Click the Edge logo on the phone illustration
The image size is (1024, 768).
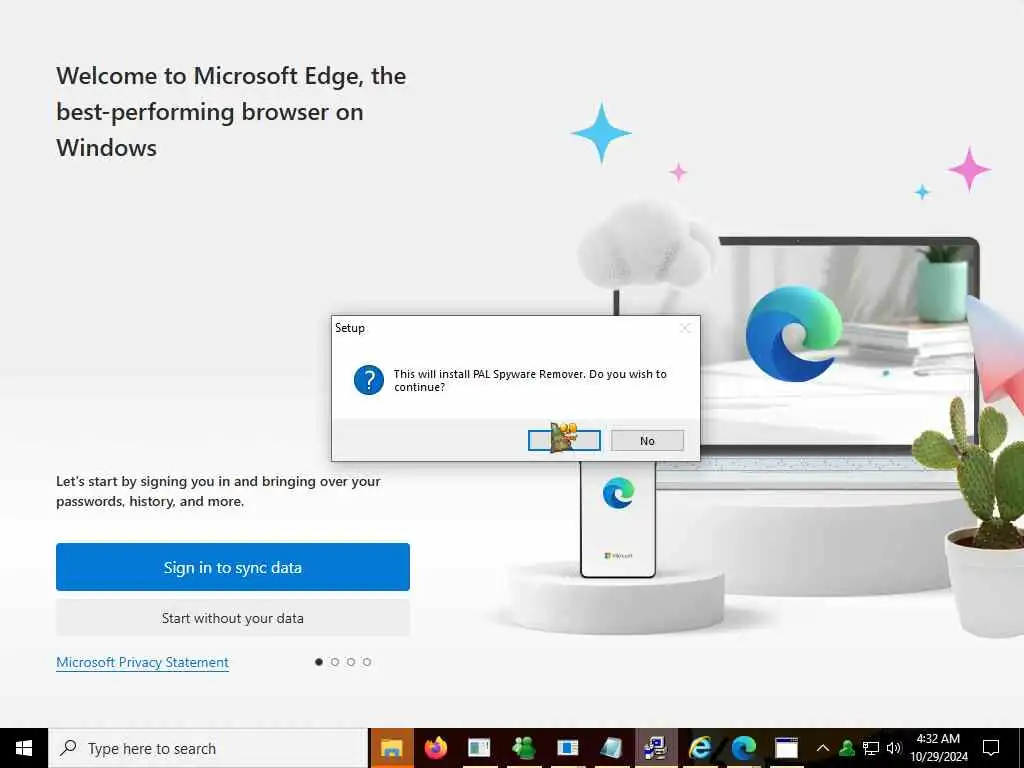click(x=618, y=493)
